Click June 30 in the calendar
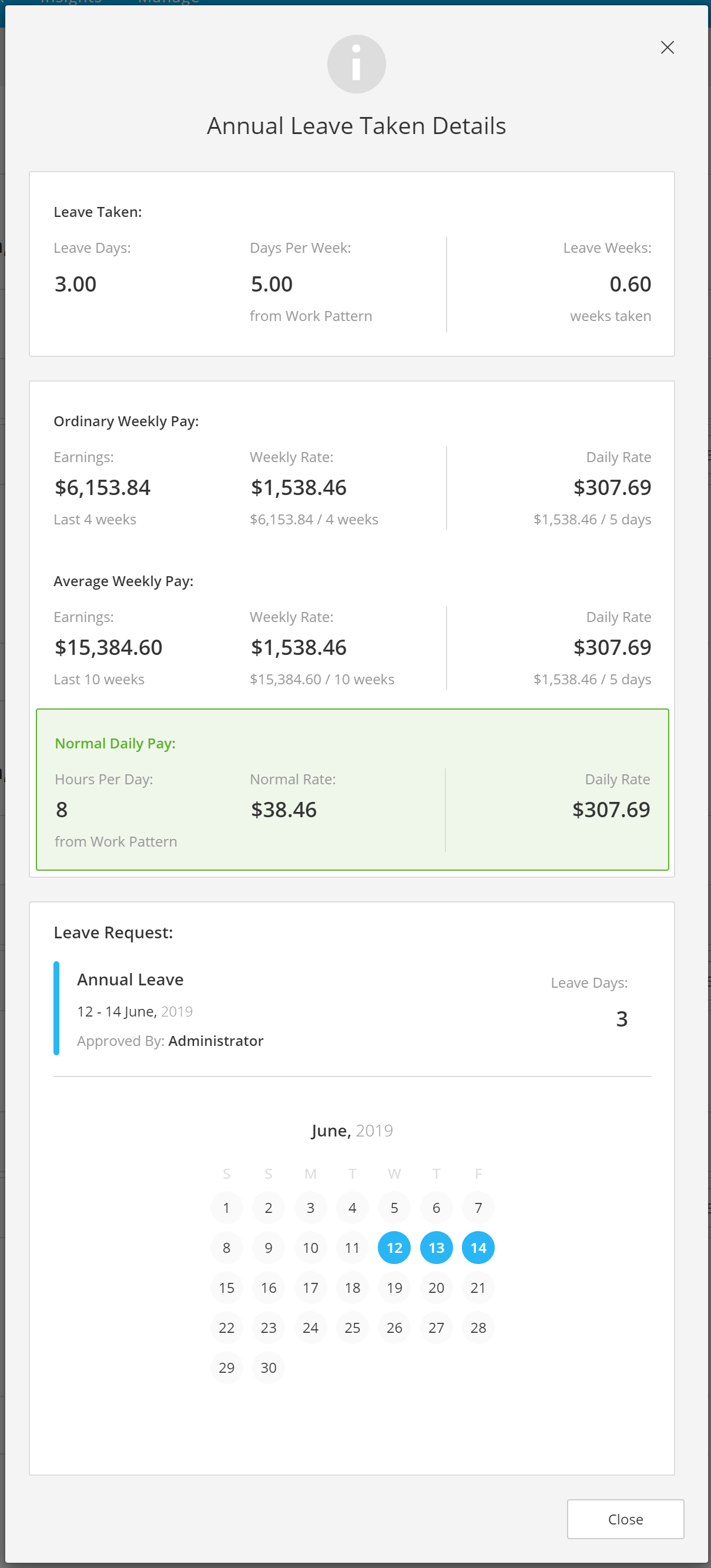This screenshot has height=1568, width=711. pyautogui.click(x=268, y=1367)
